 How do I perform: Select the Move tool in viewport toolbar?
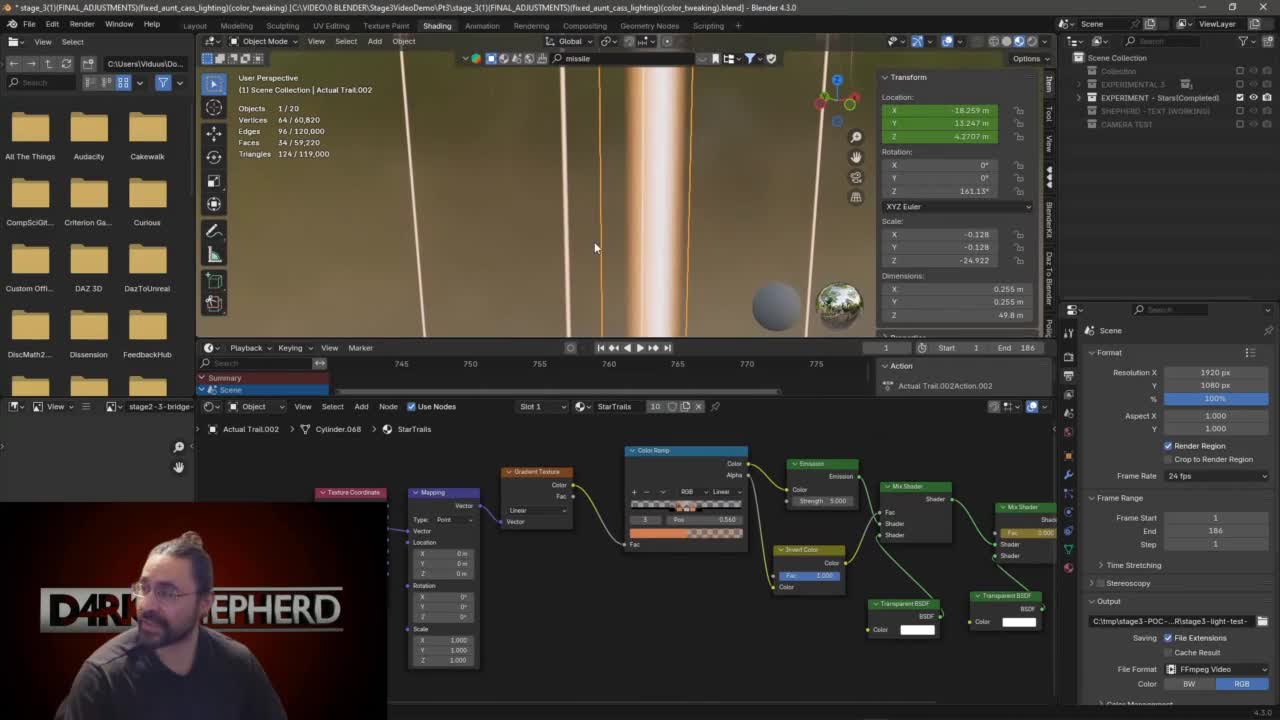point(214,132)
